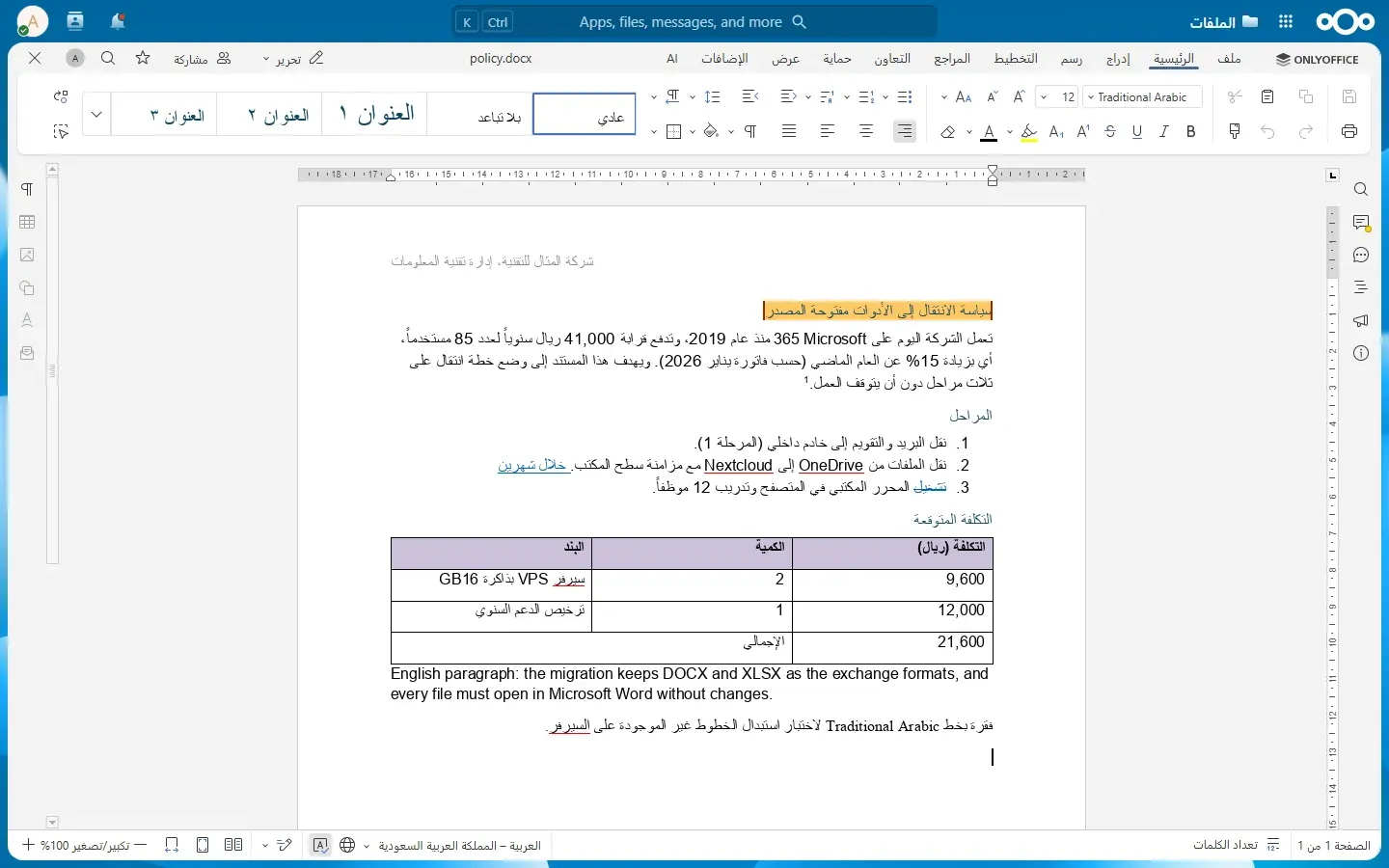
Task: Follow the خلال شهرين hyperlink in the document
Action: pos(533,465)
